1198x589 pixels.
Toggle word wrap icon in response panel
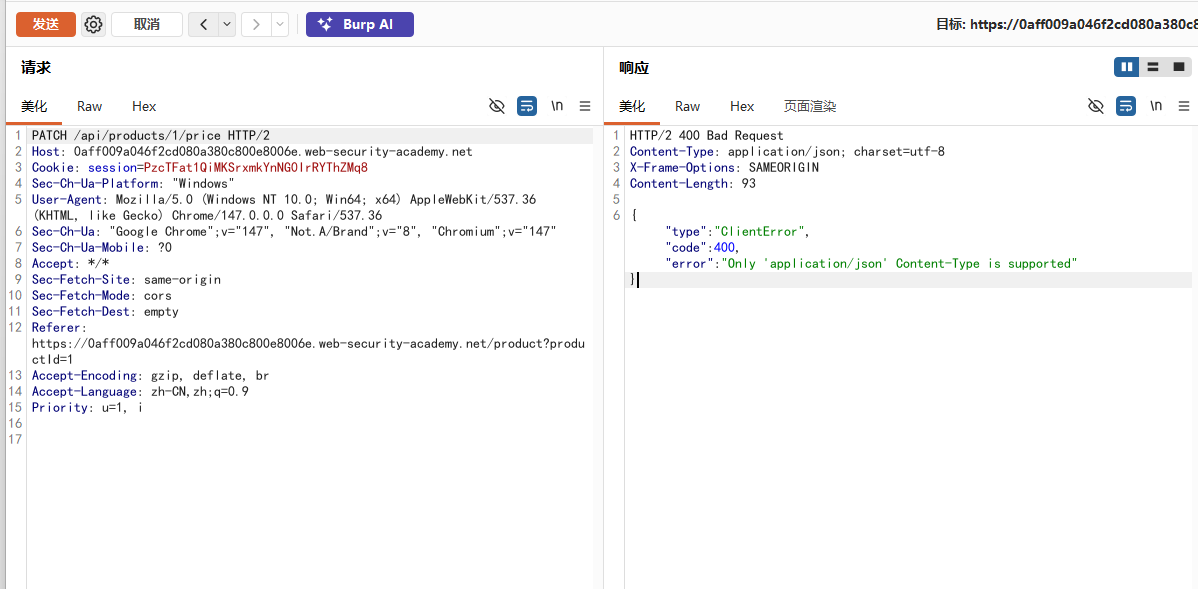[x=1125, y=106]
